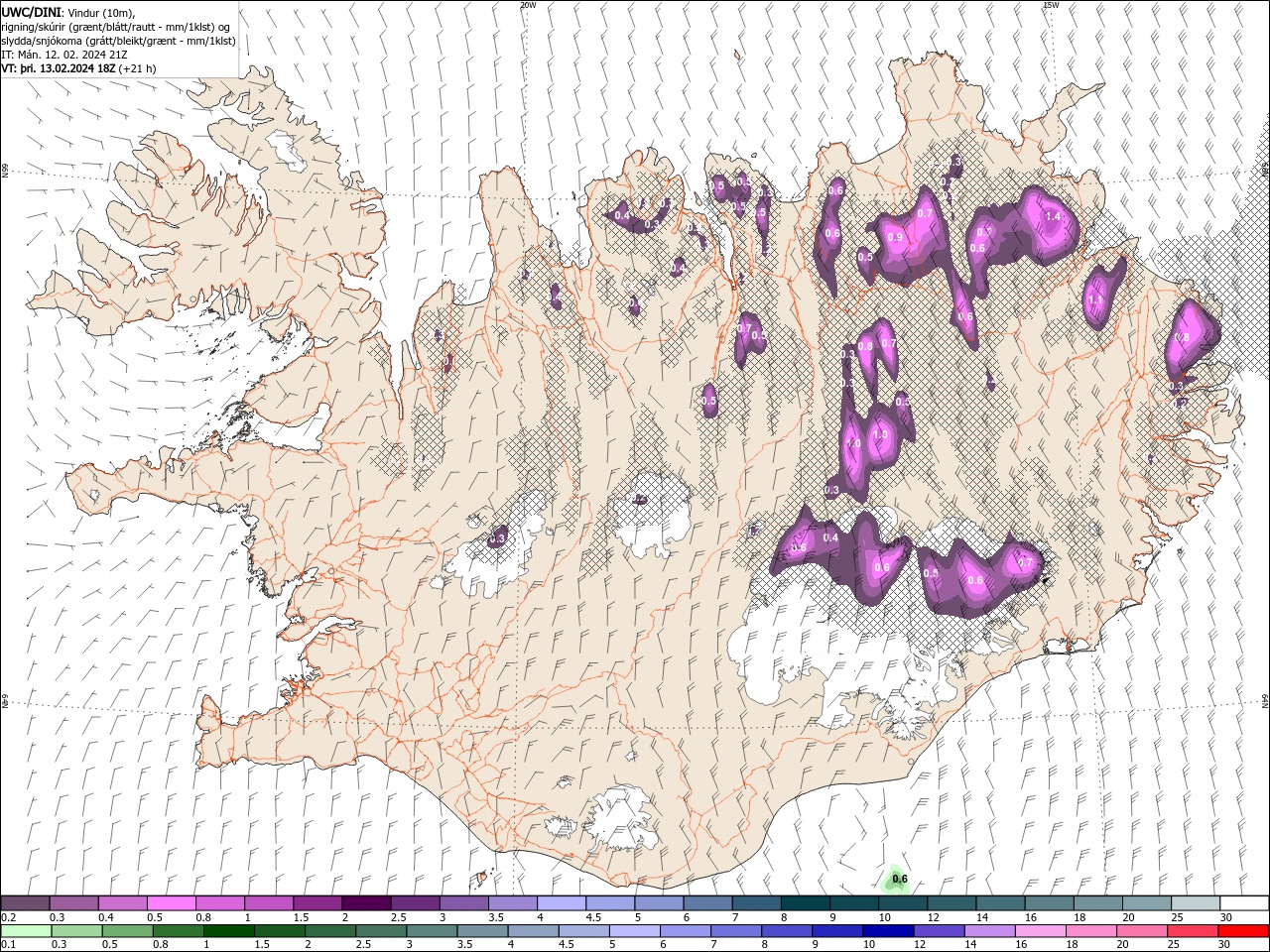Click the 0.9 snowfall value on the map
This screenshot has width=1270, height=952.
pyautogui.click(x=895, y=238)
